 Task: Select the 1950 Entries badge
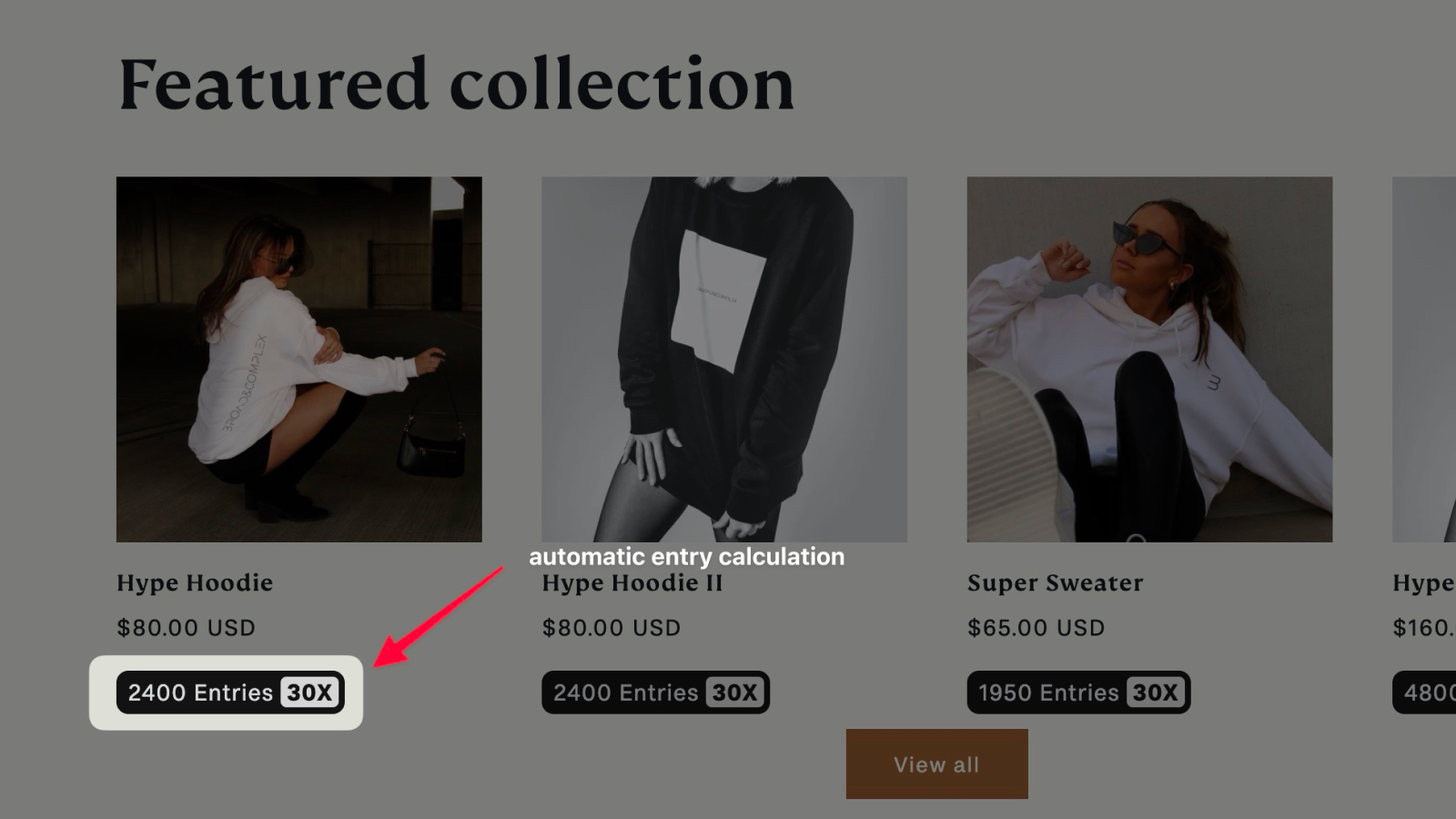[1078, 693]
